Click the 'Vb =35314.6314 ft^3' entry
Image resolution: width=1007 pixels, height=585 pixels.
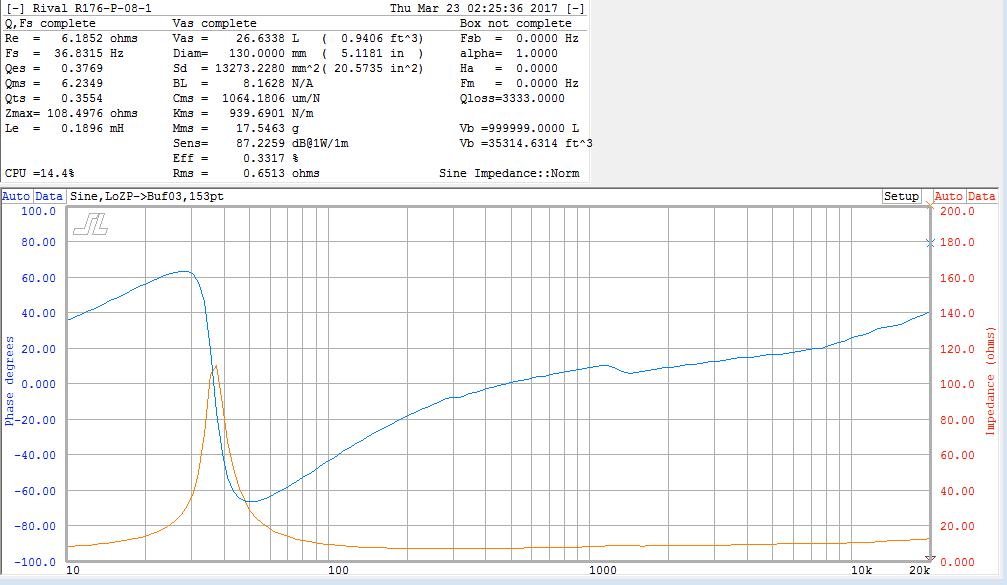[x=526, y=143]
